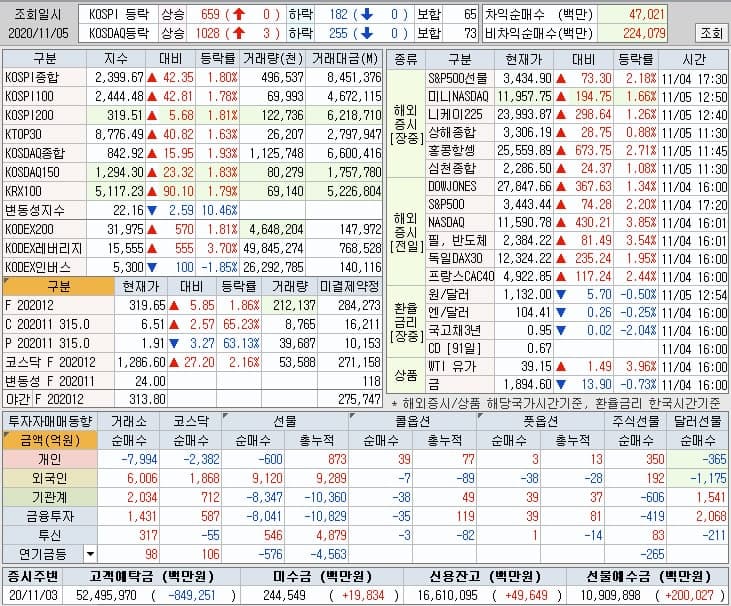Click the 차익순매수 value 47,021
The width and height of the screenshot is (731, 606).
[x=646, y=14]
